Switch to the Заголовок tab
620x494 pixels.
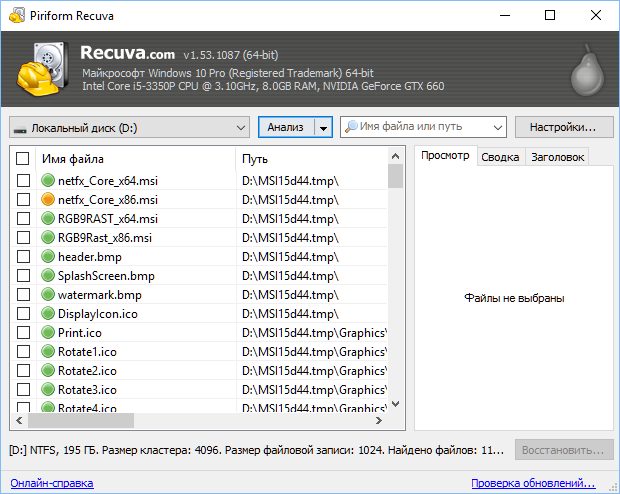[558, 157]
